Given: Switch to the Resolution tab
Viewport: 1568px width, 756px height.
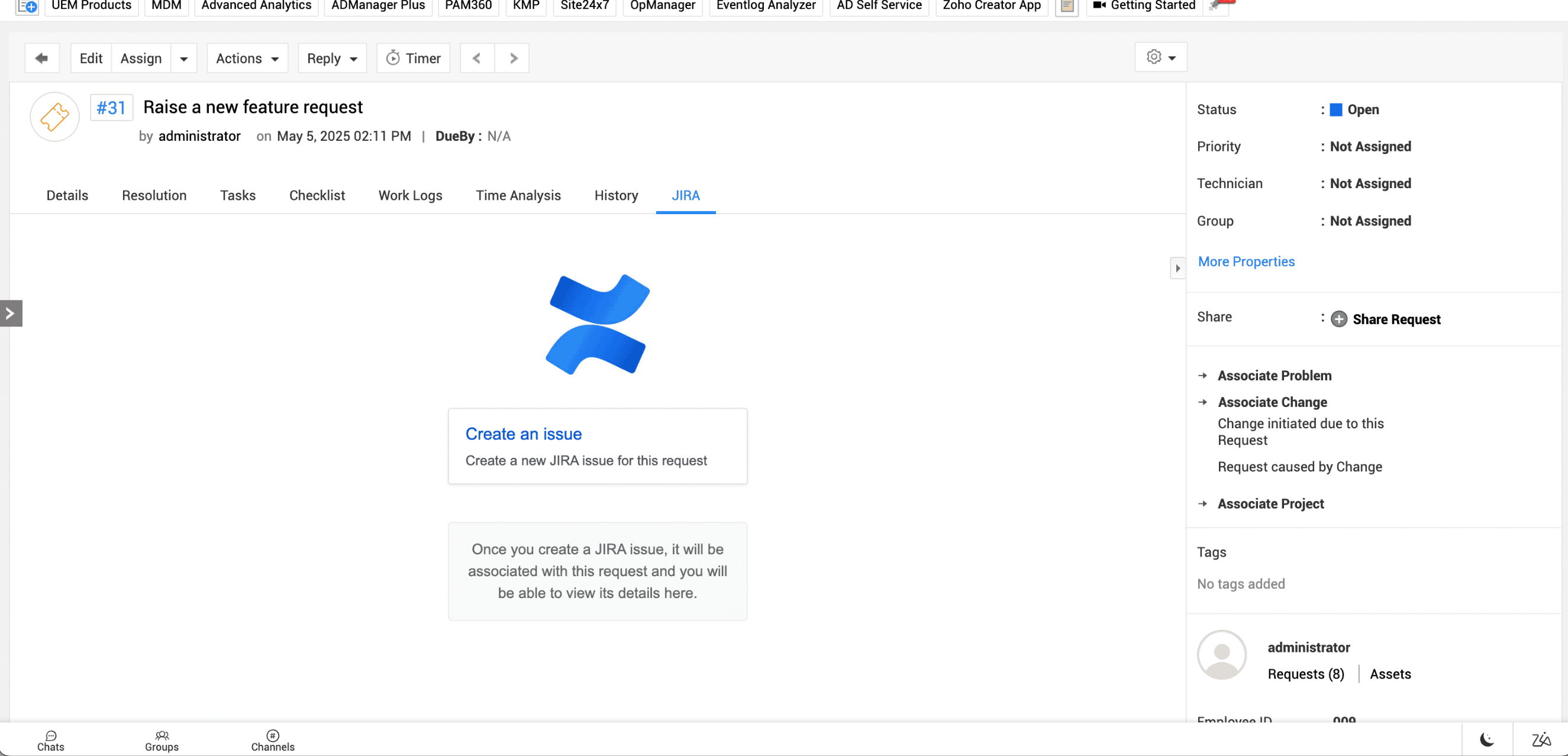Looking at the screenshot, I should 154,195.
